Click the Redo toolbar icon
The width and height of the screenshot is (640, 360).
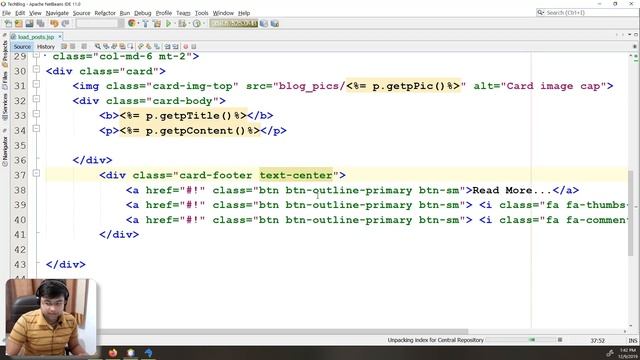pos(65,24)
